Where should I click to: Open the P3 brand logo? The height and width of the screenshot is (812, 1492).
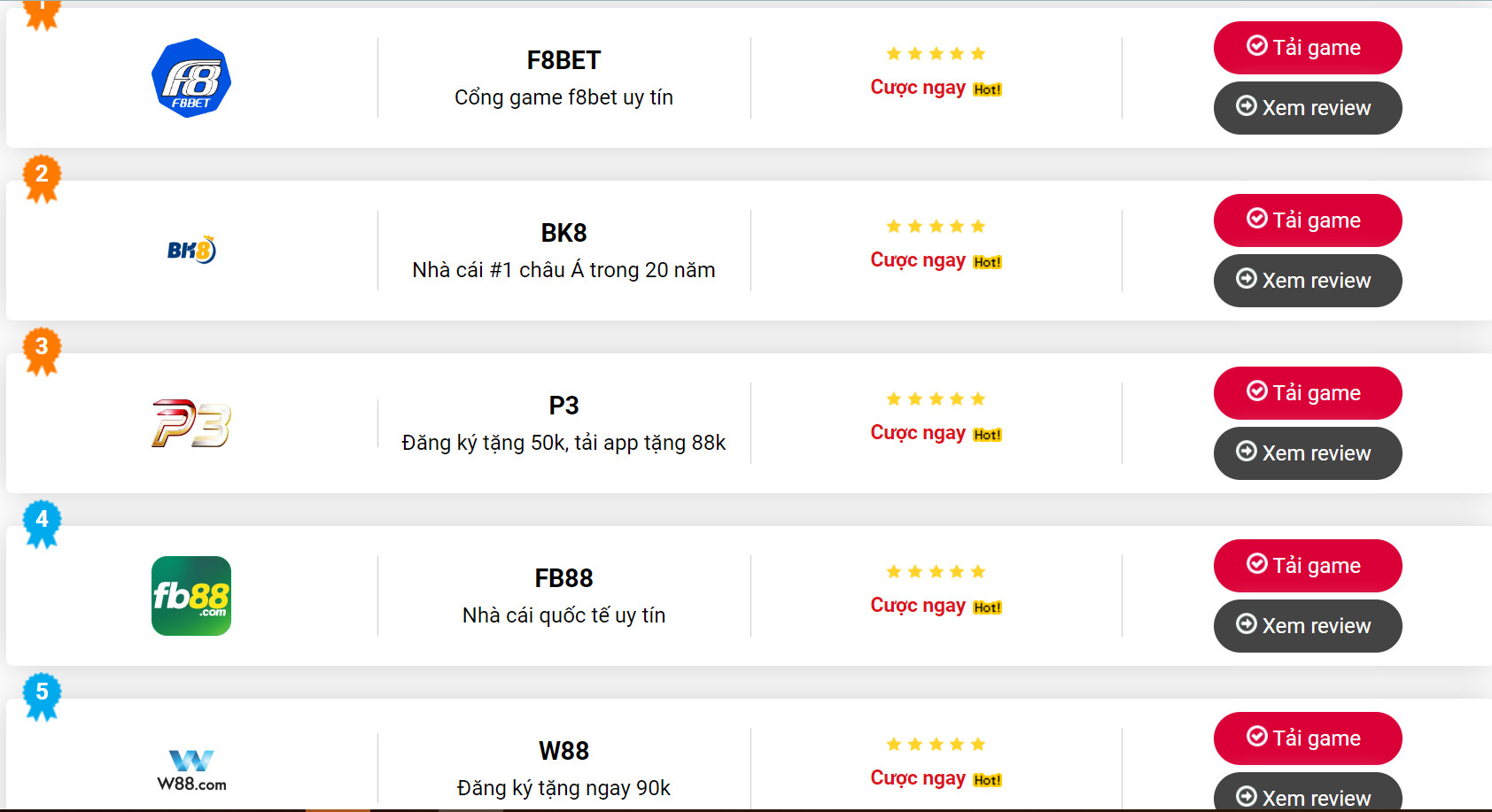pos(191,423)
